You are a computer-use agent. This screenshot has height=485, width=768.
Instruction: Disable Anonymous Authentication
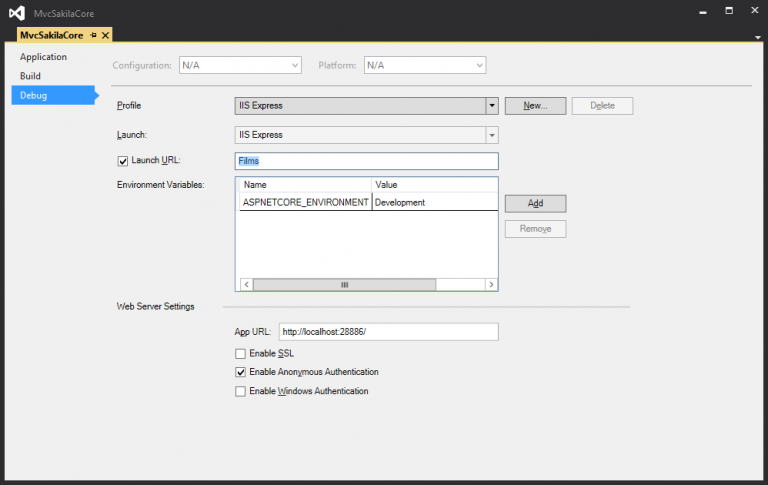pos(240,372)
